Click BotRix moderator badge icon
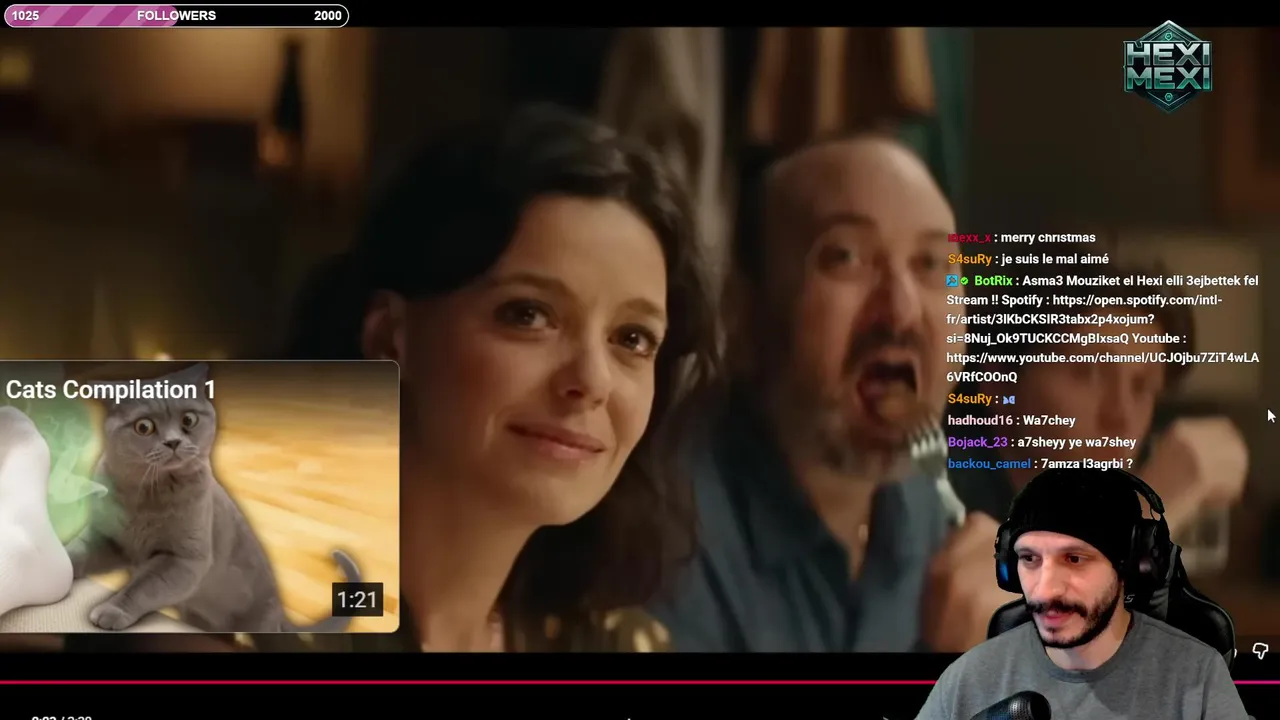The width and height of the screenshot is (1280, 720). [x=953, y=281]
